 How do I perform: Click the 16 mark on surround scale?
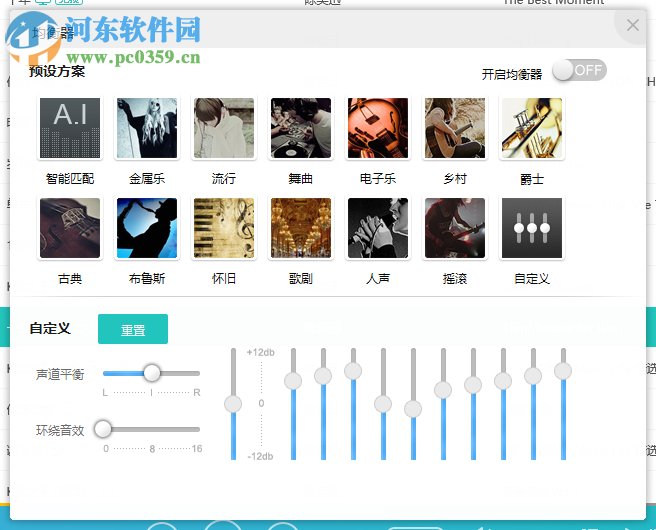[197, 449]
